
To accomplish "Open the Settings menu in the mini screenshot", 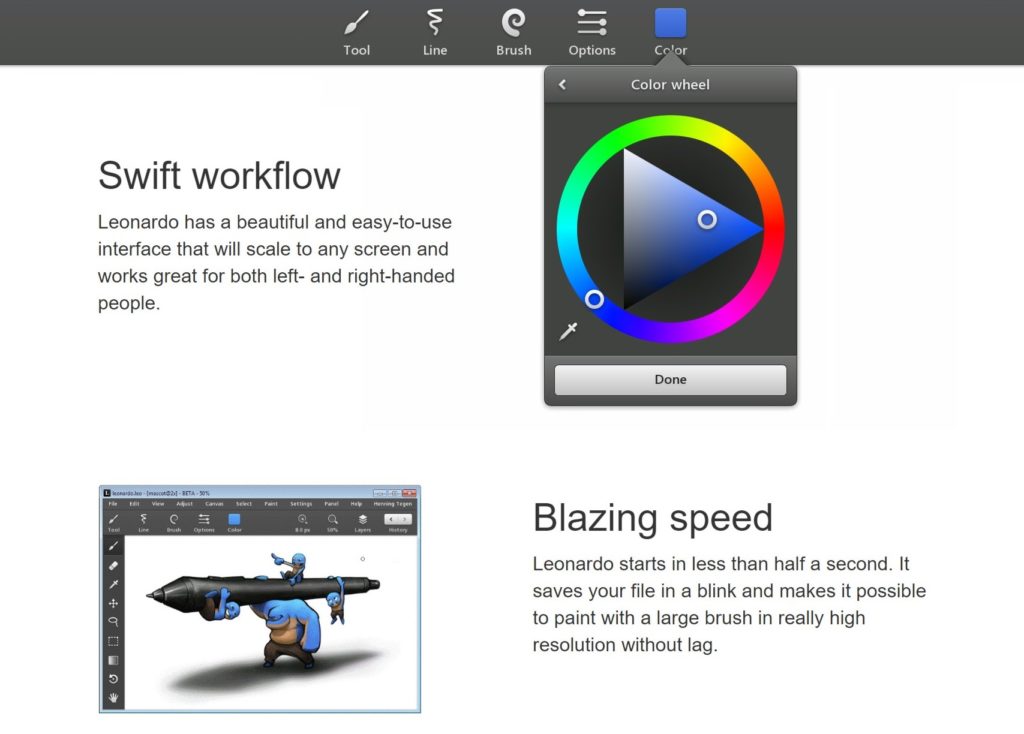I will tap(300, 504).
